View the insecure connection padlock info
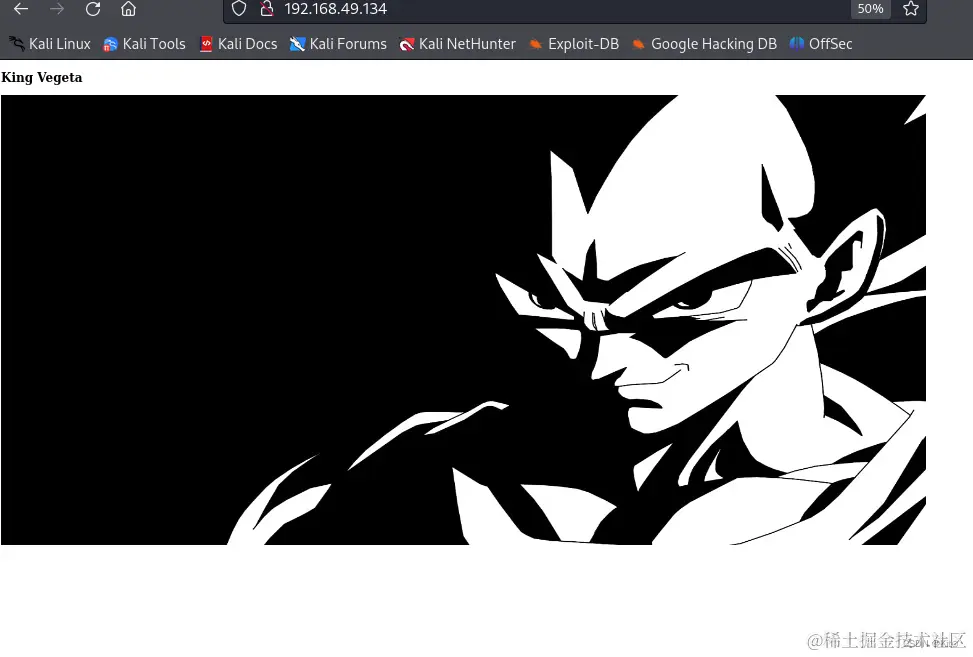The height and width of the screenshot is (657, 973). (x=267, y=9)
